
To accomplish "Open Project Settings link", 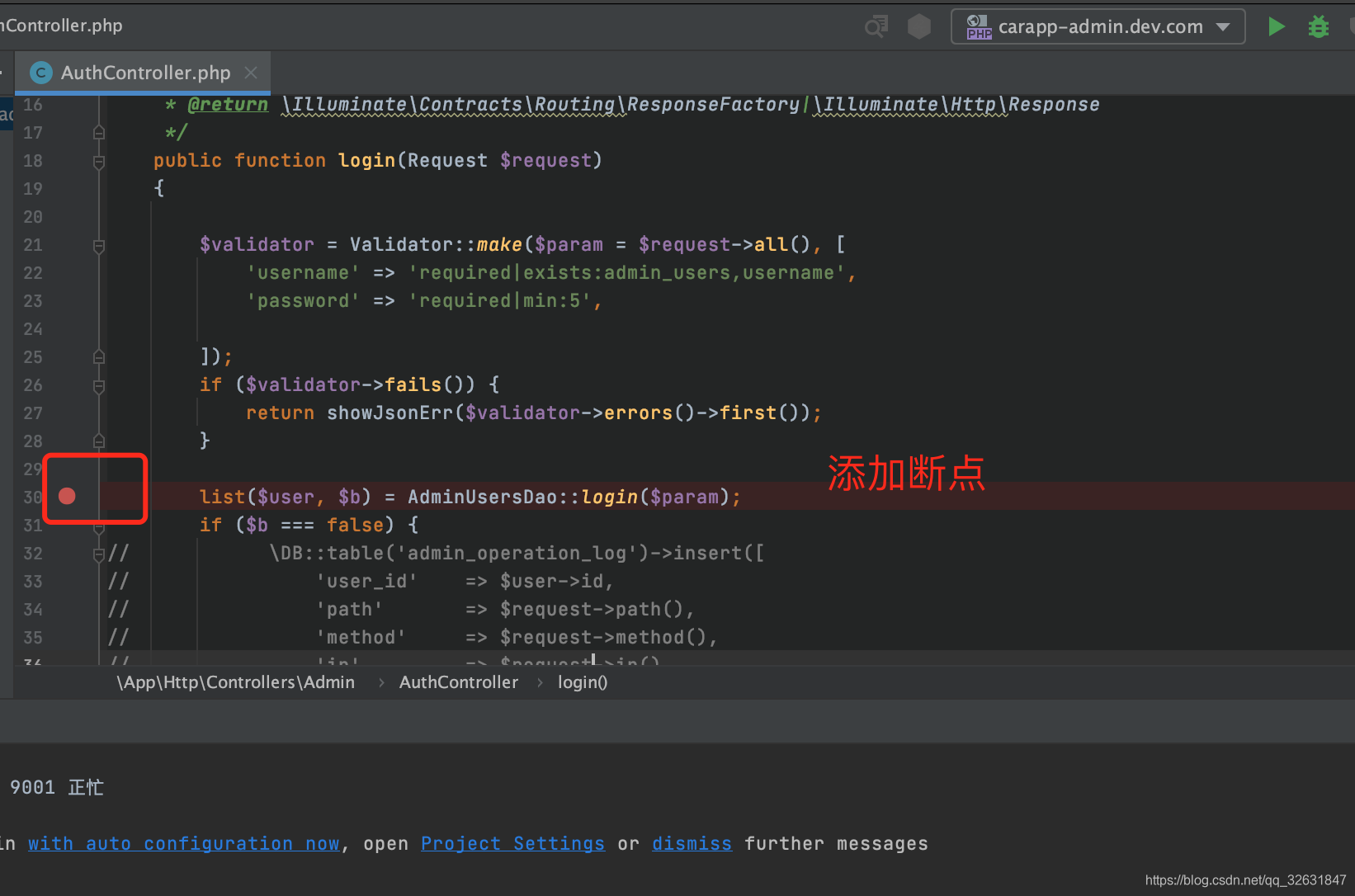I will (x=512, y=842).
